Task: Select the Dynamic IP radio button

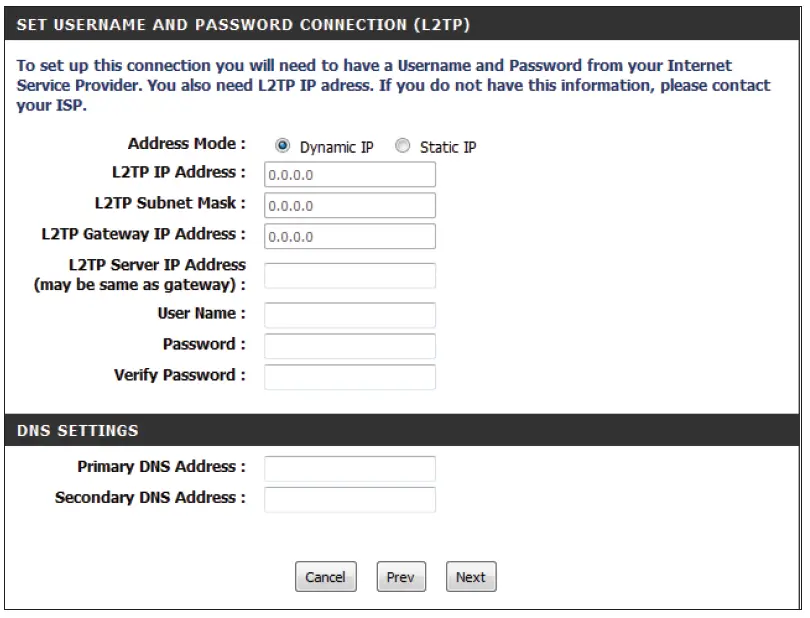Action: tap(283, 146)
